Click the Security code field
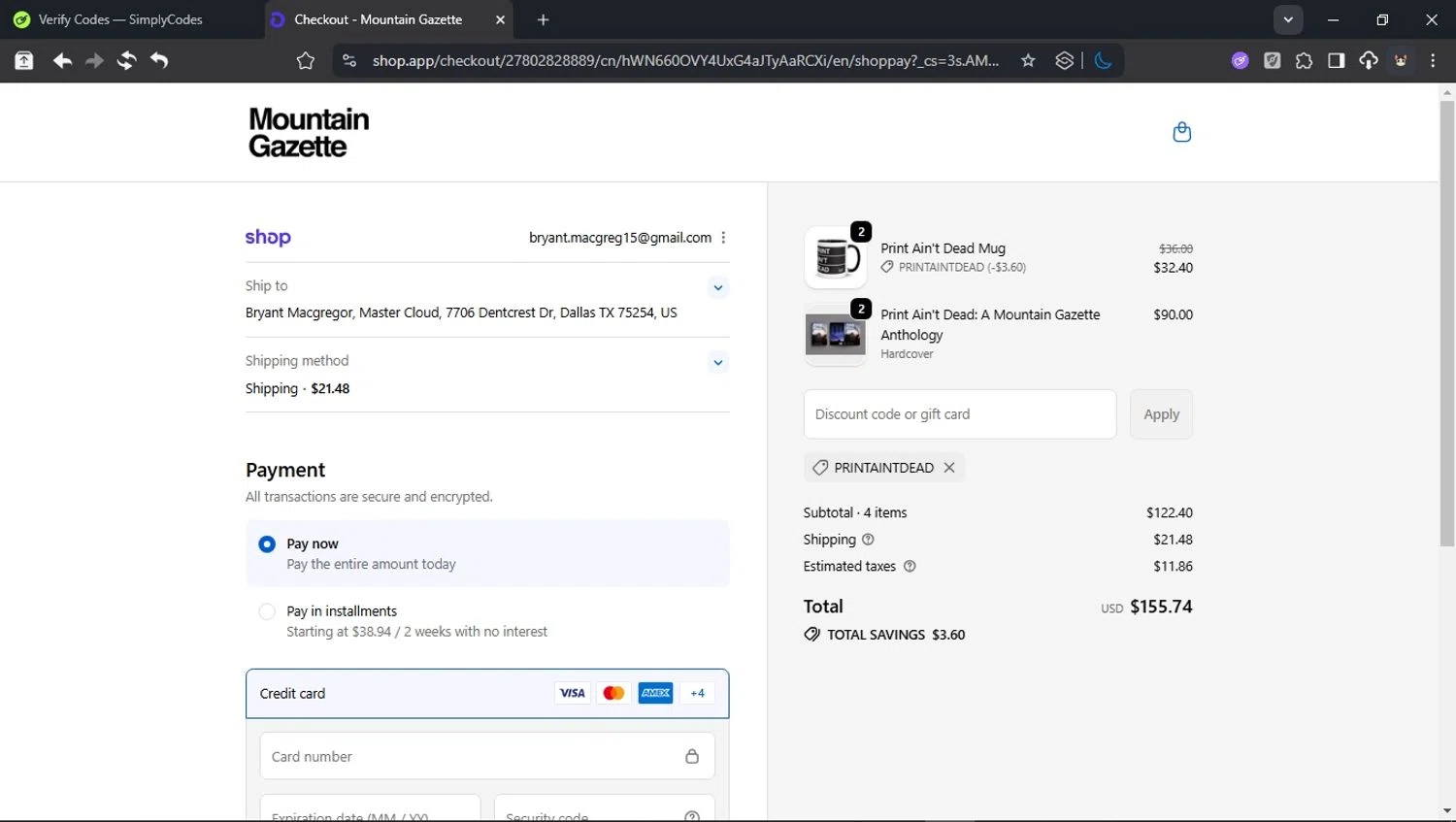This screenshot has height=822, width=1456. point(605,808)
